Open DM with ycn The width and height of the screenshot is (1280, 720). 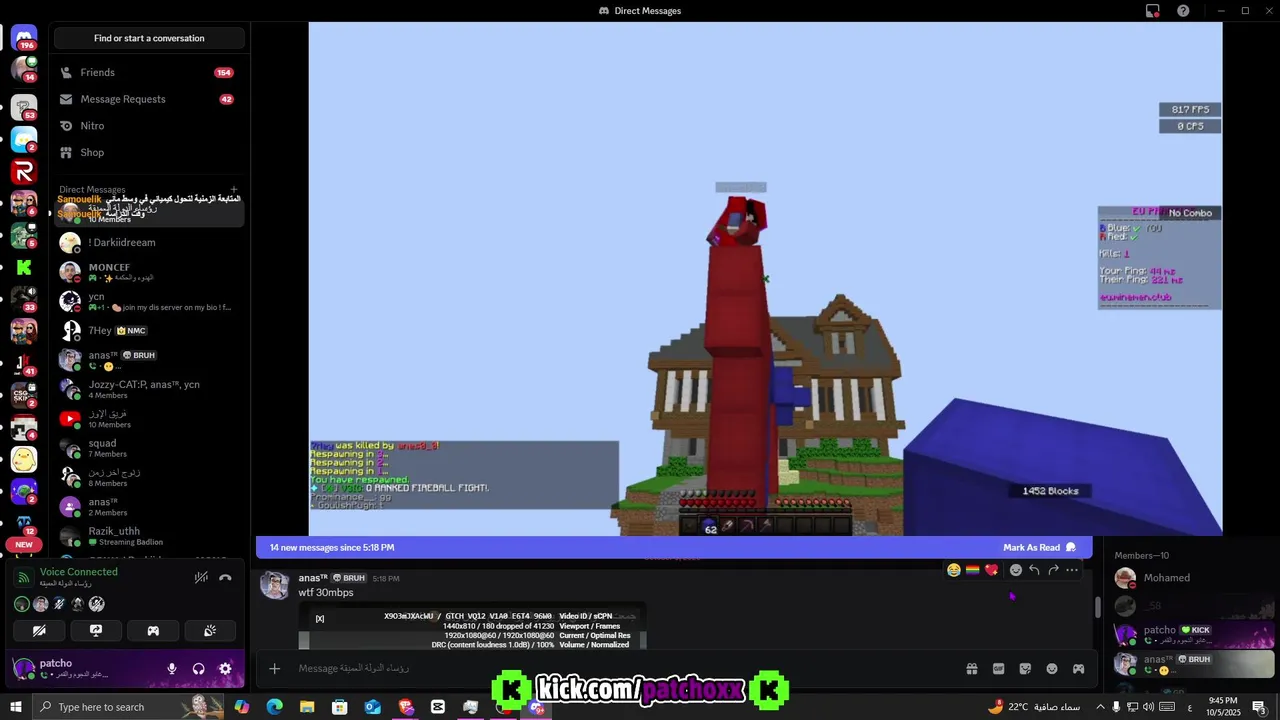148,301
